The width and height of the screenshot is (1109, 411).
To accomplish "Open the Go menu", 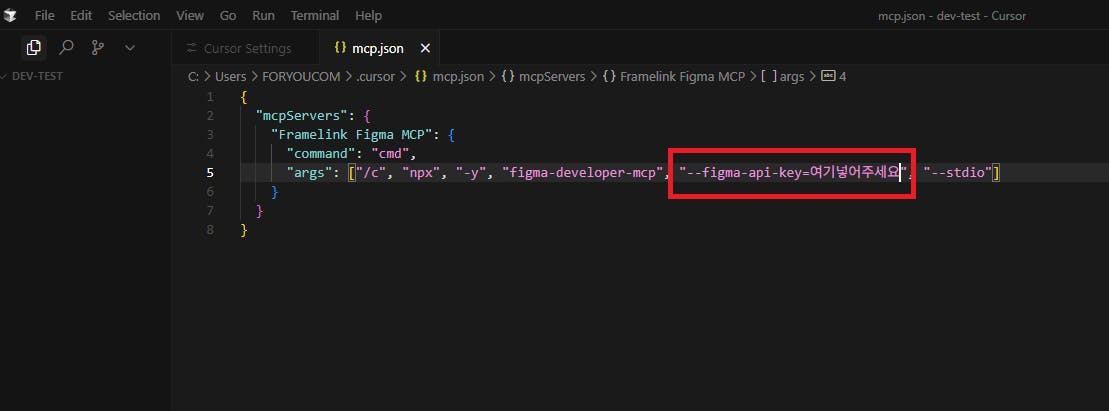I will [x=228, y=15].
